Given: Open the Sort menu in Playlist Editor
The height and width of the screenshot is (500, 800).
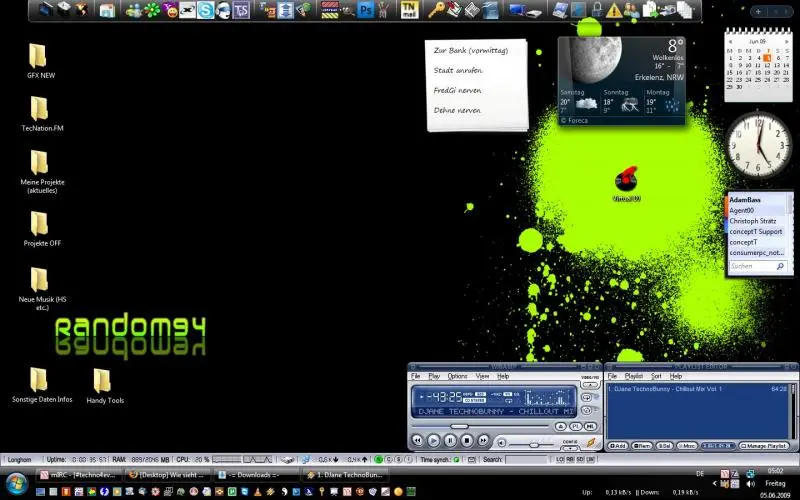Looking at the screenshot, I should 656,376.
